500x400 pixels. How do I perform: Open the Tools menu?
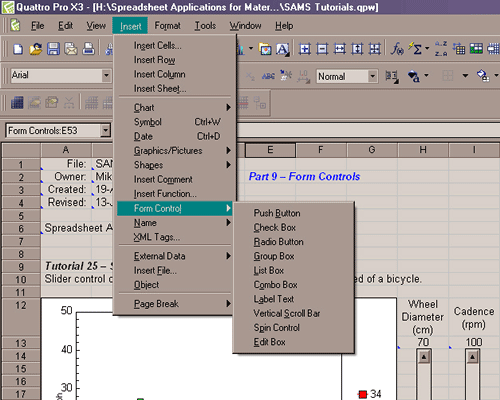pyautogui.click(x=205, y=25)
